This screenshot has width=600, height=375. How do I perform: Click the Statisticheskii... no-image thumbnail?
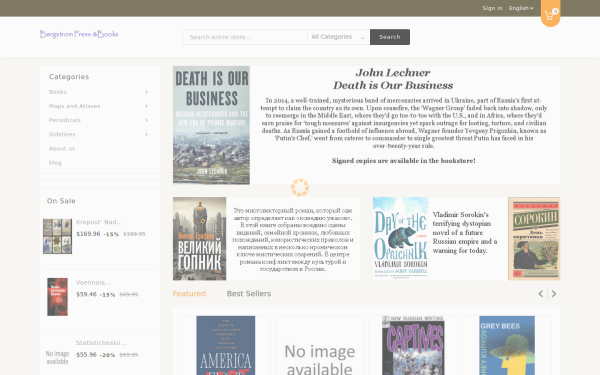click(57, 357)
